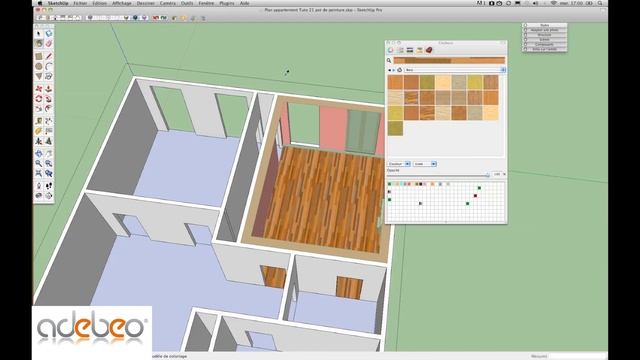This screenshot has width=640, height=360.
Task: Click the home icon in Colors panel
Action: [x=400, y=70]
